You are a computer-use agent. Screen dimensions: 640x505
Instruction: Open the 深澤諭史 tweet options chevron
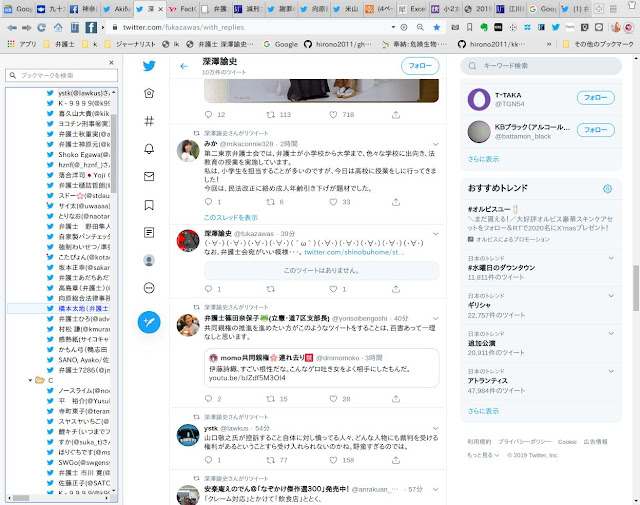pyautogui.click(x=436, y=234)
